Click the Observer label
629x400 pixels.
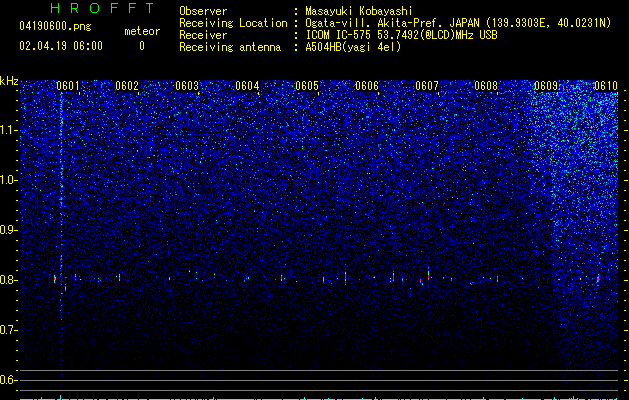[203, 11]
